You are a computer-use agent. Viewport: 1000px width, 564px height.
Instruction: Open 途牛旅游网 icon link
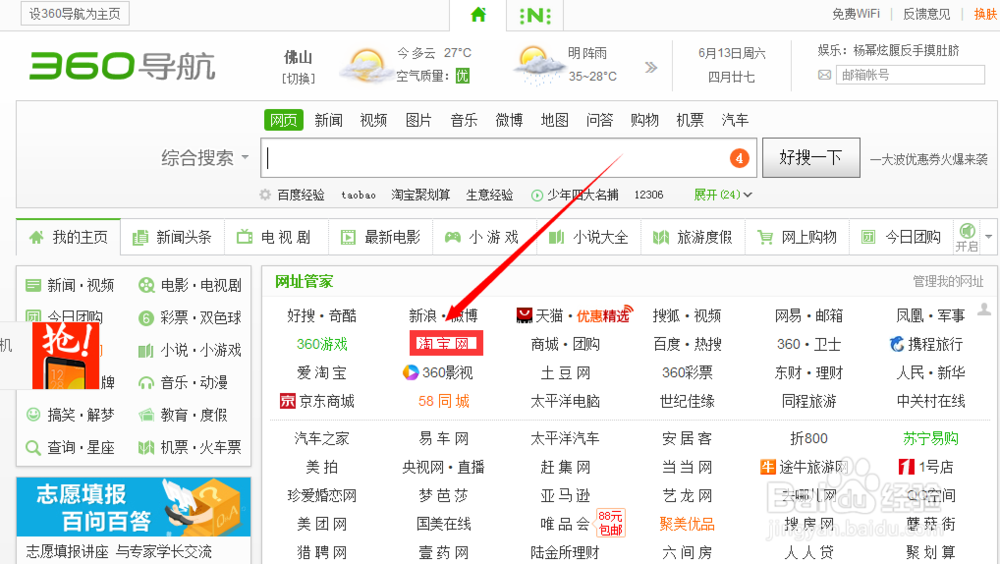767,467
